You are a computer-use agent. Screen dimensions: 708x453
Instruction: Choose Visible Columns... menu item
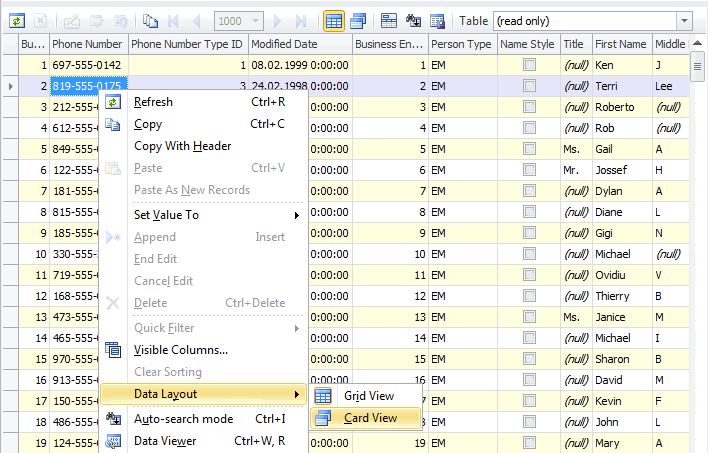pyautogui.click(x=203, y=350)
